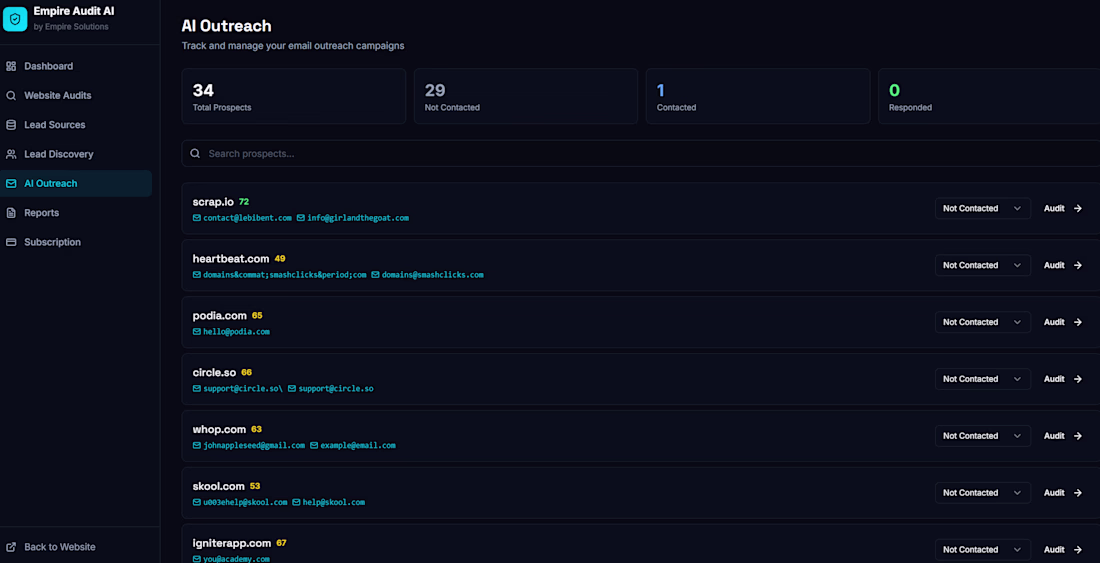Click the arrow icon in scrap.io row
This screenshot has height=563, width=1100.
(1078, 208)
